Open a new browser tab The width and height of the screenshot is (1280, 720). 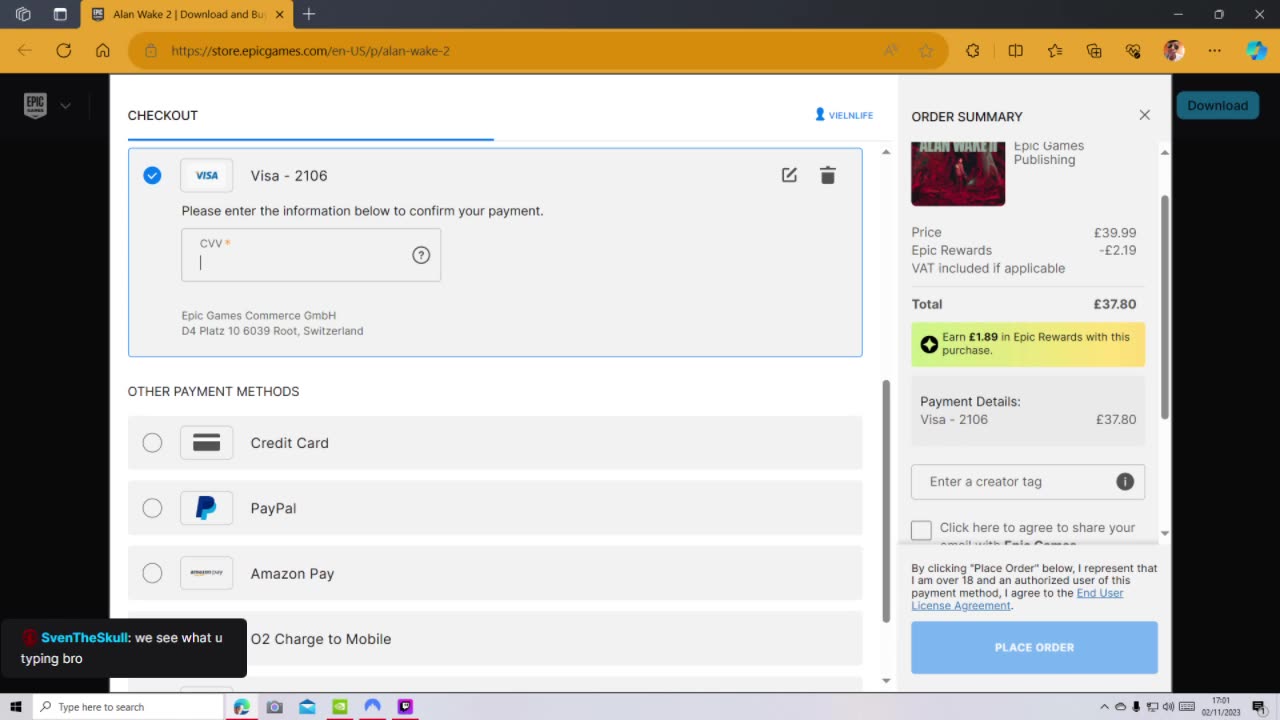tap(309, 14)
